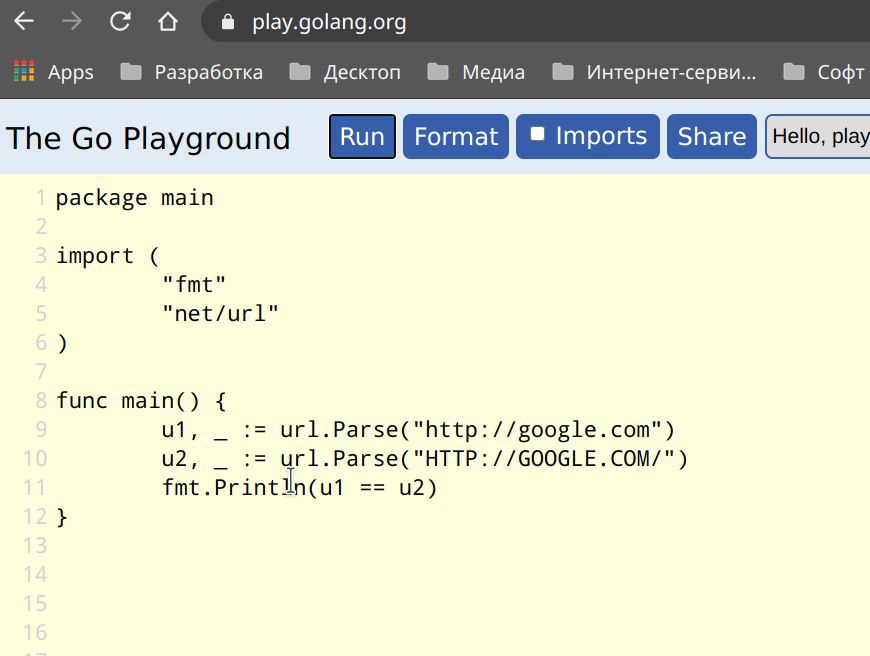Click the closing brace on line 12
Image resolution: width=870 pixels, height=656 pixels.
pyautogui.click(x=62, y=517)
